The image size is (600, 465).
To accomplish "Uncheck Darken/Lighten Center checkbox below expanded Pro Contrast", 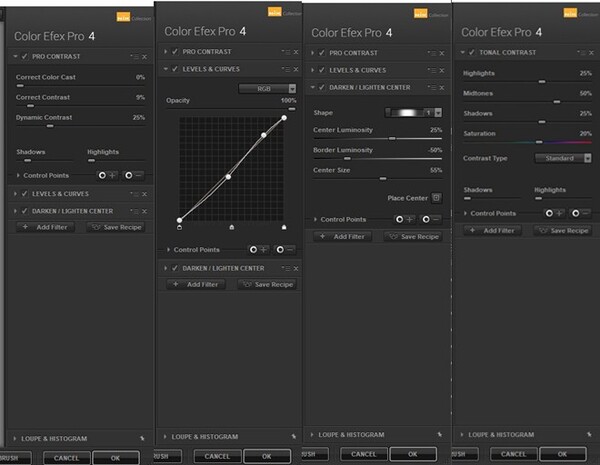I will [x=24, y=211].
